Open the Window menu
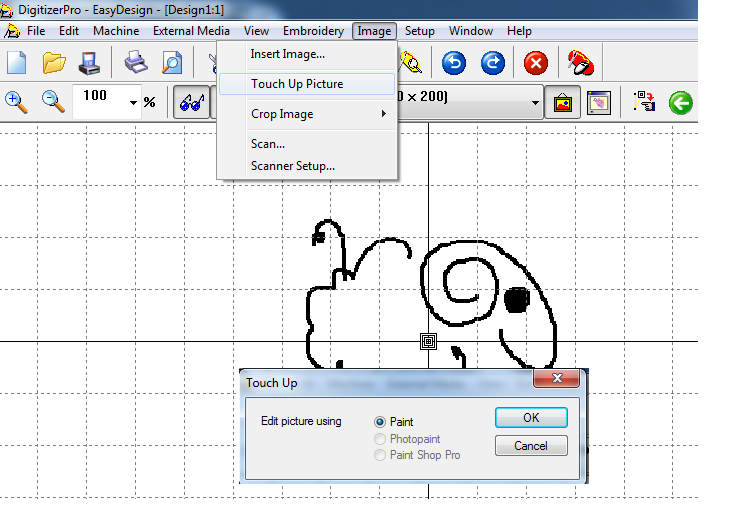 (x=471, y=31)
